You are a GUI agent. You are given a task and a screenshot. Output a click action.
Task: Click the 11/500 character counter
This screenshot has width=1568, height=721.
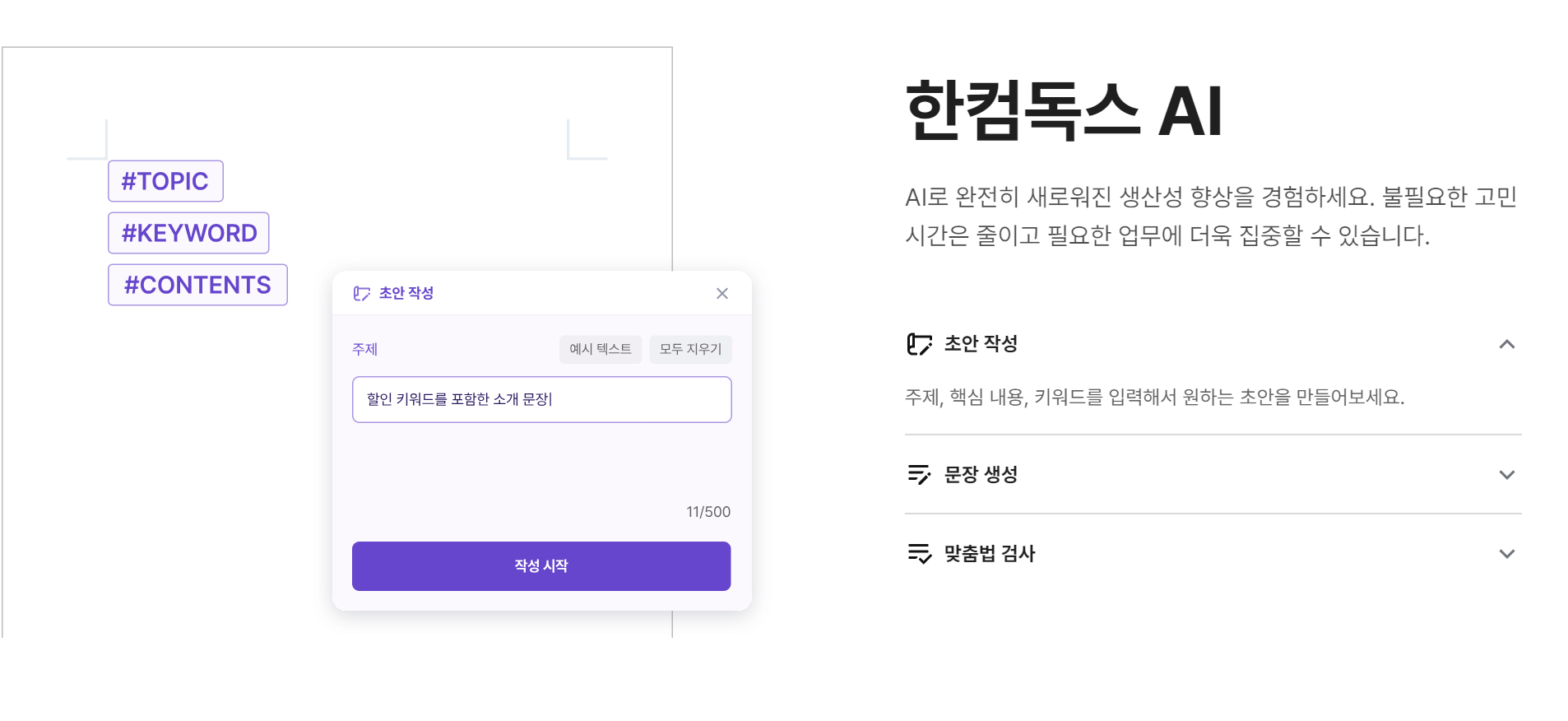[708, 511]
